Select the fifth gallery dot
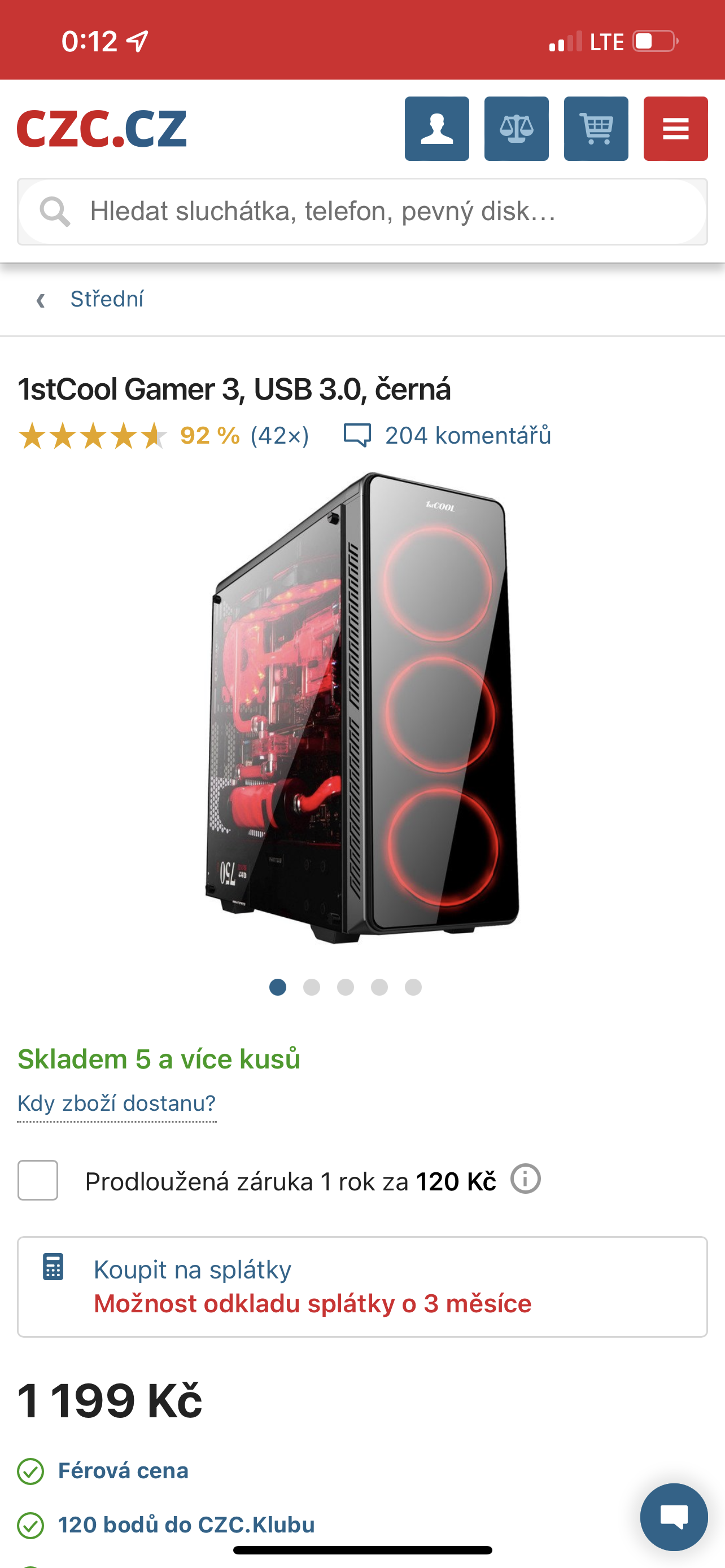725x1568 pixels. click(x=413, y=987)
